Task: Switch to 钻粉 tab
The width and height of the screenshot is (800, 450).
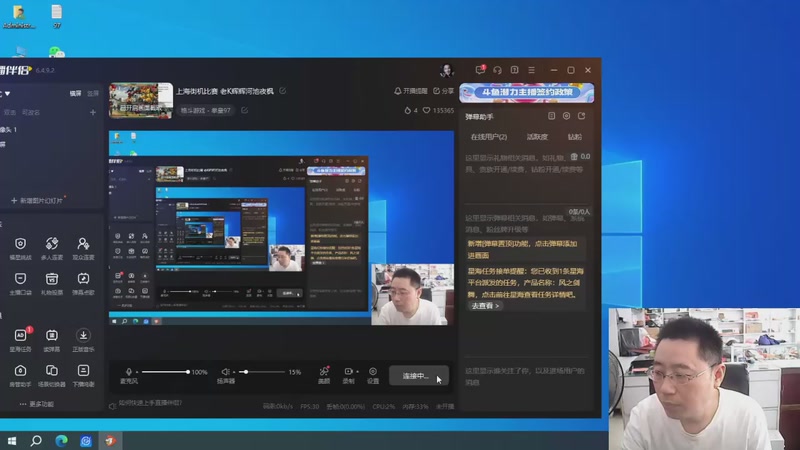Action: [x=574, y=137]
